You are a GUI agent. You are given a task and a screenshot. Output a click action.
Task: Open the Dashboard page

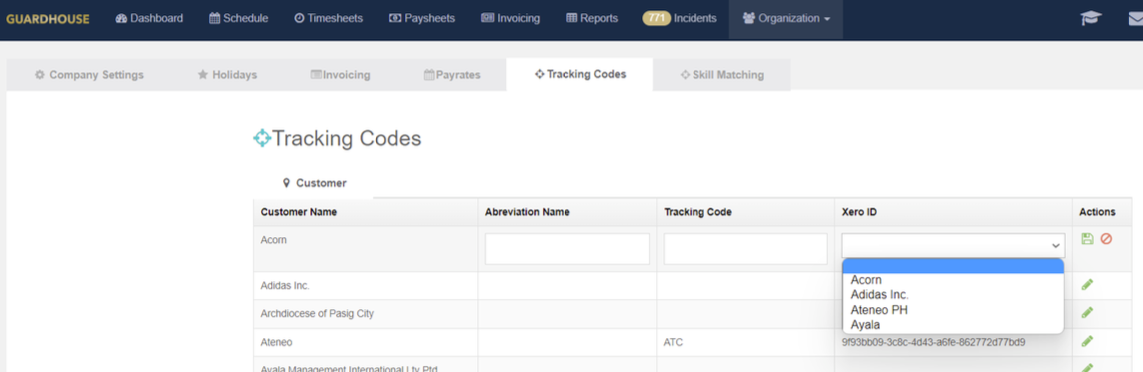tap(149, 18)
